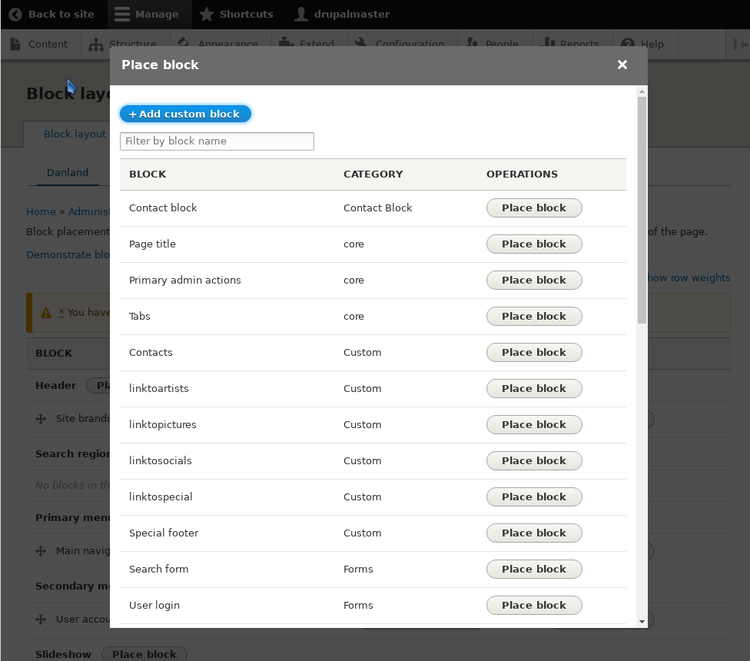Viewport: 750px width, 661px height.
Task: Click dialog scrollbar down arrow
Action: [x=642, y=621]
